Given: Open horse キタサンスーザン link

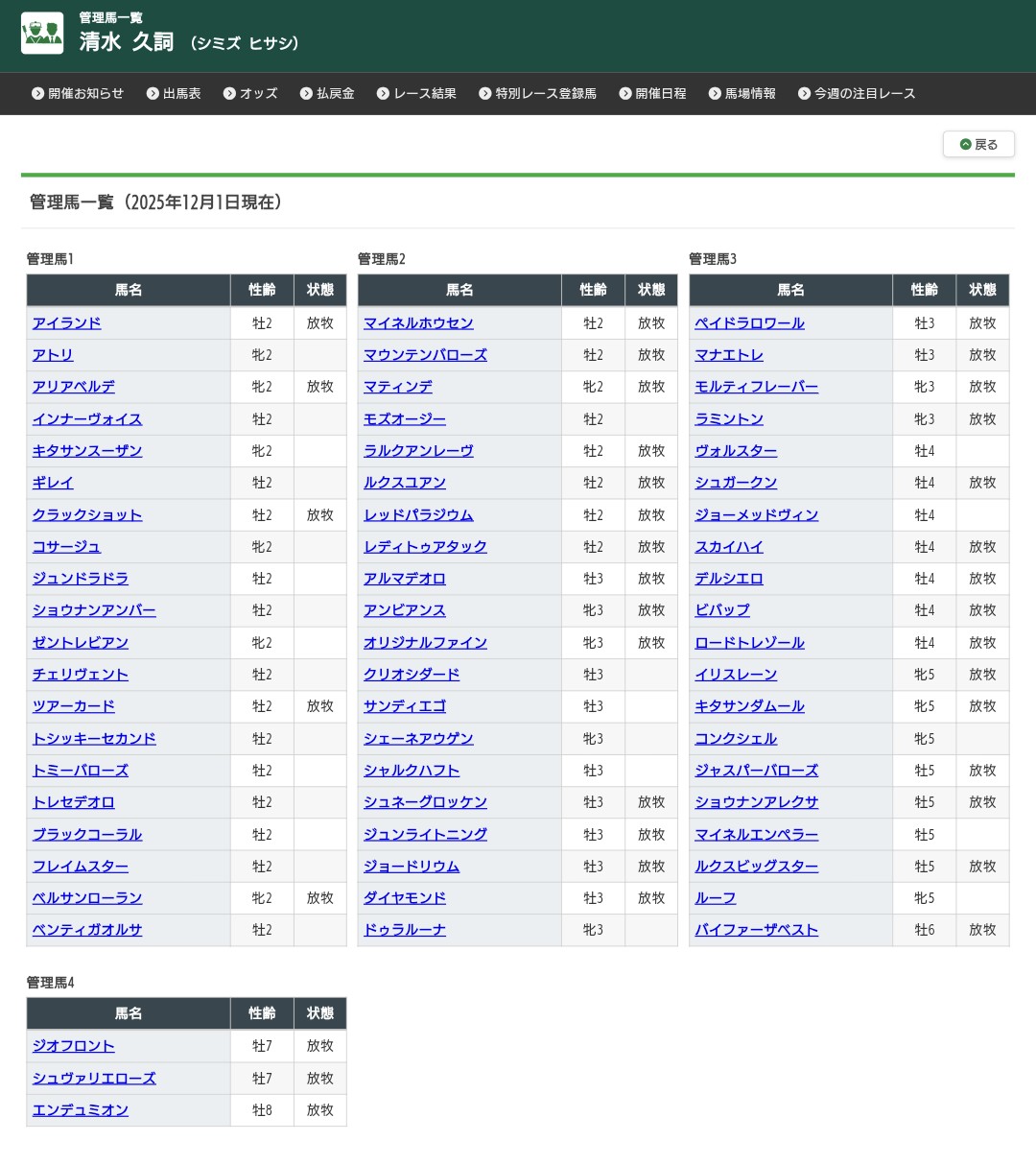Looking at the screenshot, I should (x=87, y=451).
